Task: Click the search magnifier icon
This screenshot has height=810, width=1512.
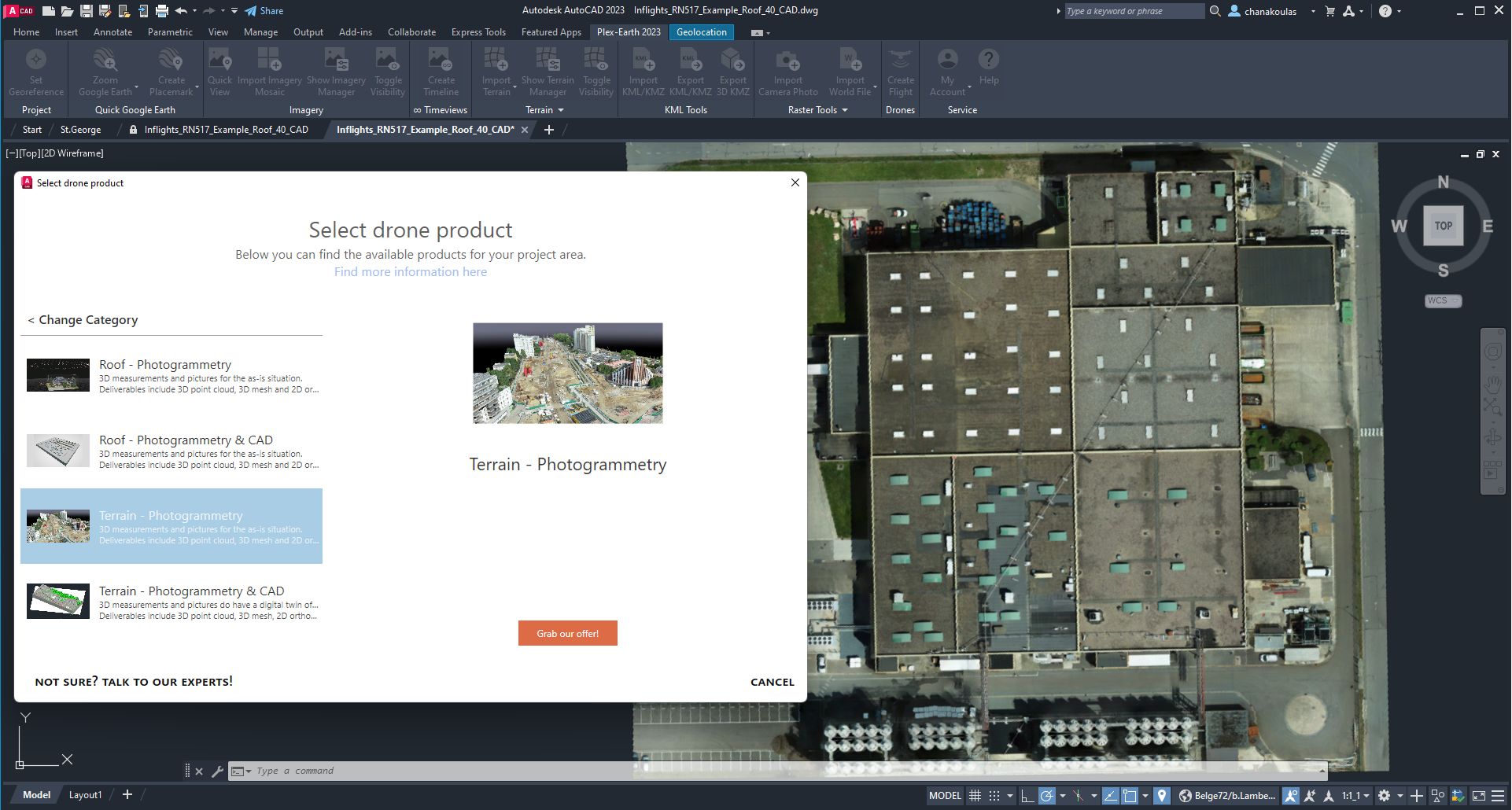Action: pyautogui.click(x=1215, y=11)
